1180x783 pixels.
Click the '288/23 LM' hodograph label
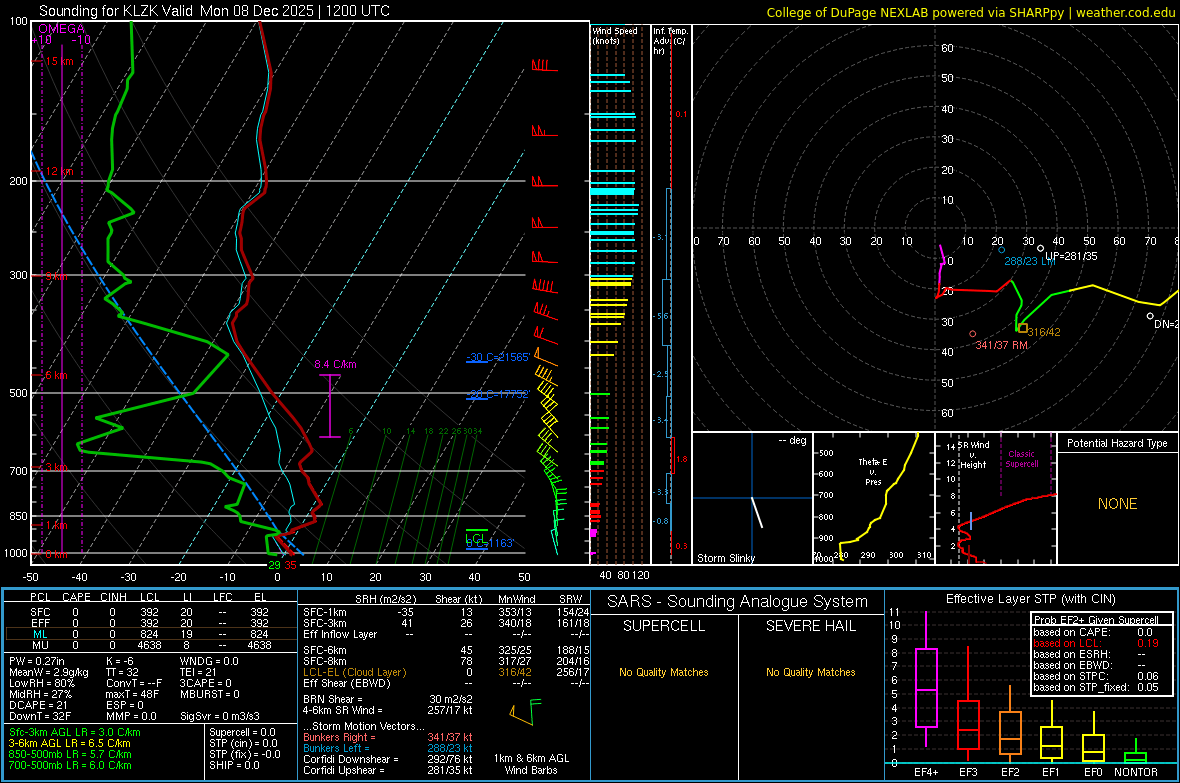(1031, 260)
